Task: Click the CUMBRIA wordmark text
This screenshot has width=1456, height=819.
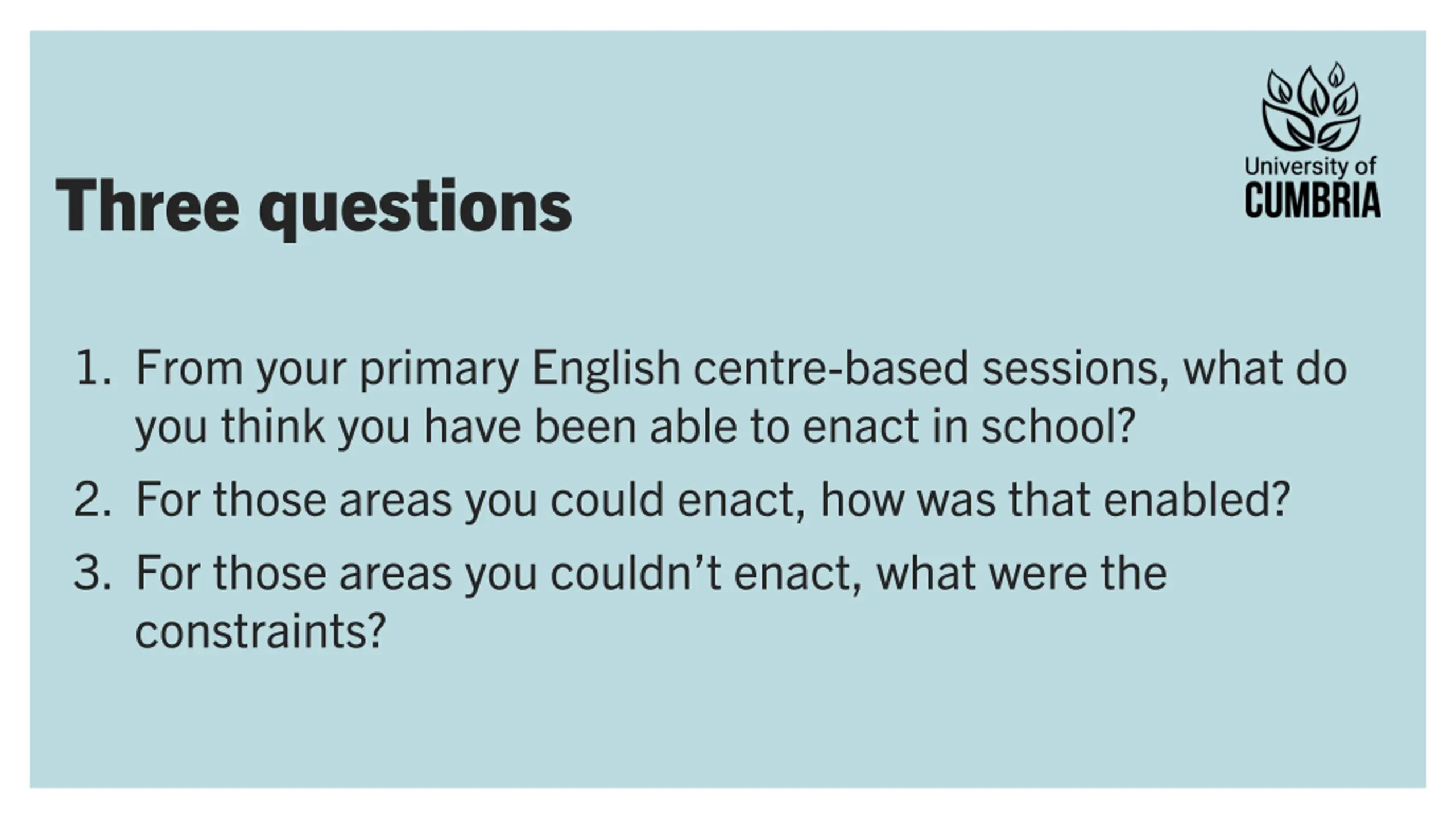Action: (x=1313, y=201)
